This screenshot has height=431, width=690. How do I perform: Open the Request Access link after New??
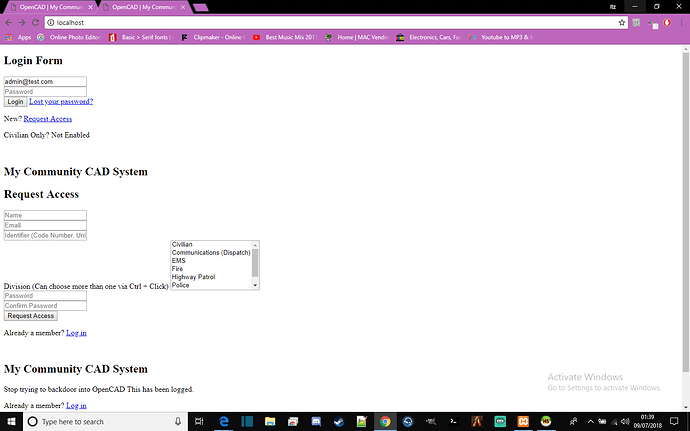(48, 119)
